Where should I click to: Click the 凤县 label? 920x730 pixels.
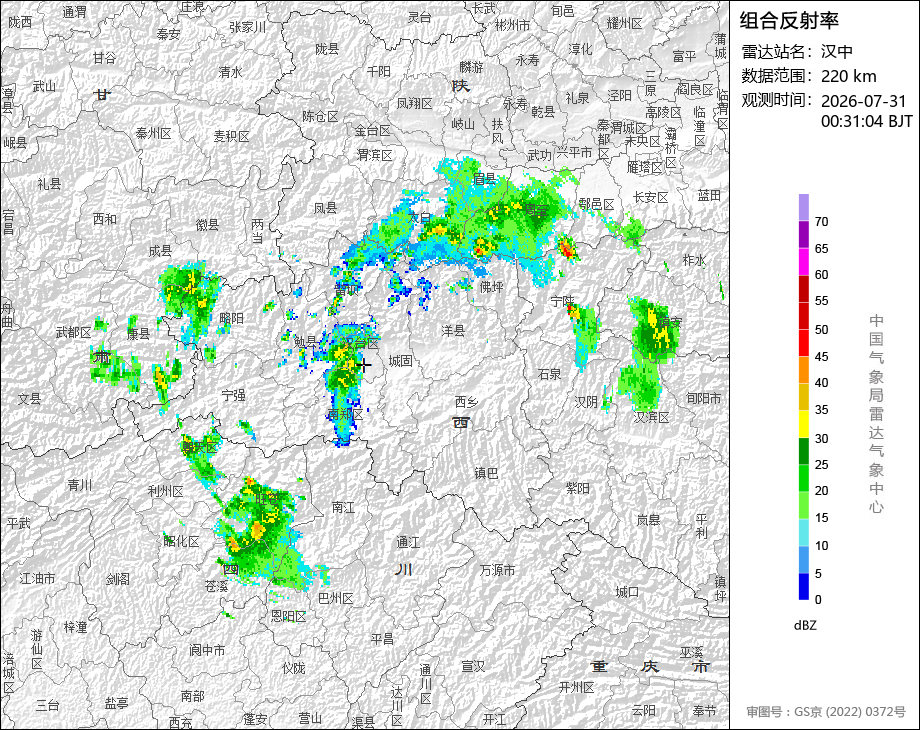(x=326, y=208)
